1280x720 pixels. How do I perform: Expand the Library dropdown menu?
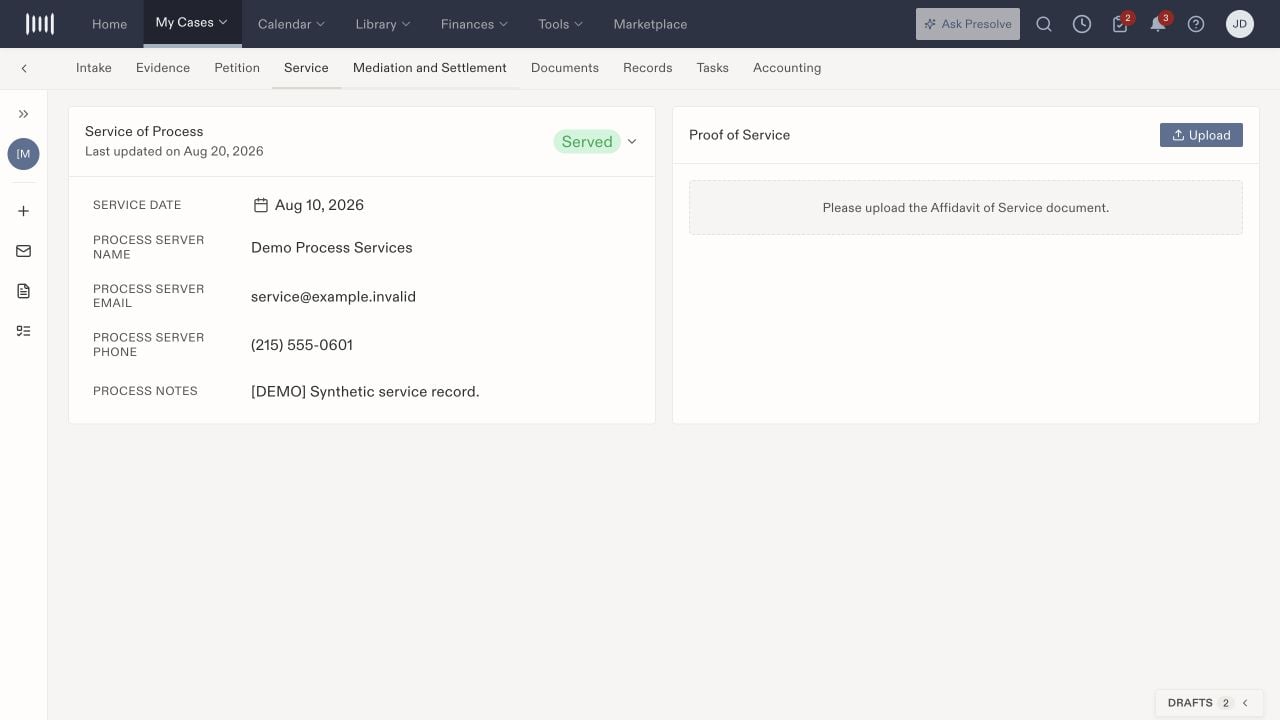(x=383, y=24)
